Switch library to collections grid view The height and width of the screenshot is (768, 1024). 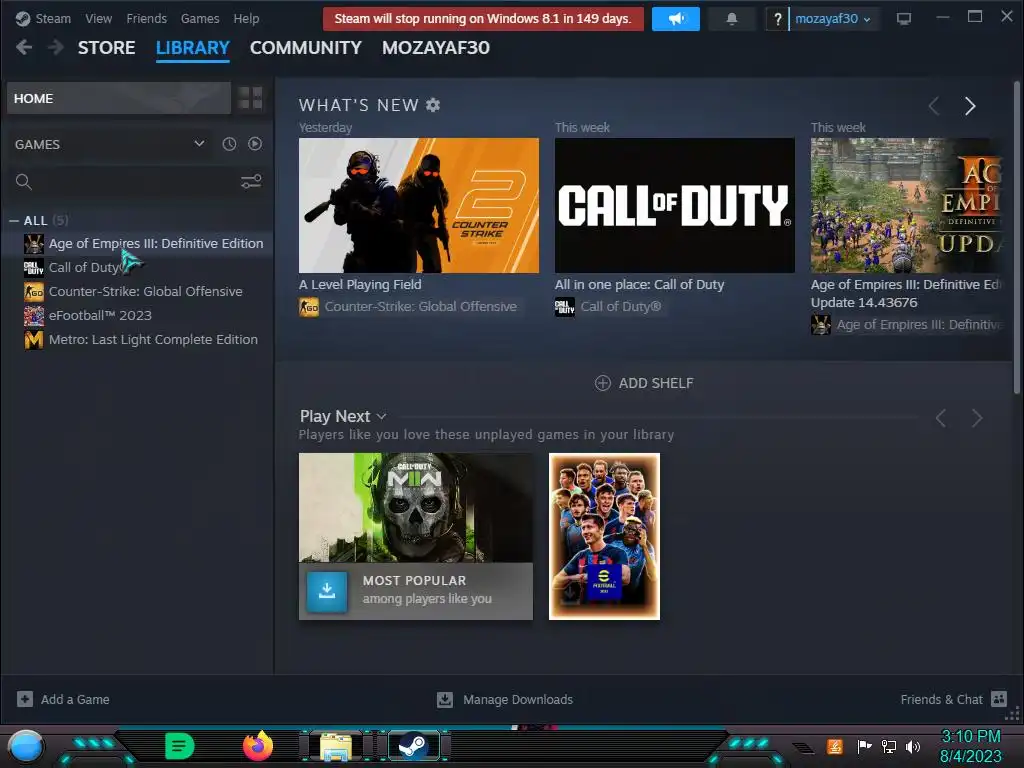(x=250, y=98)
